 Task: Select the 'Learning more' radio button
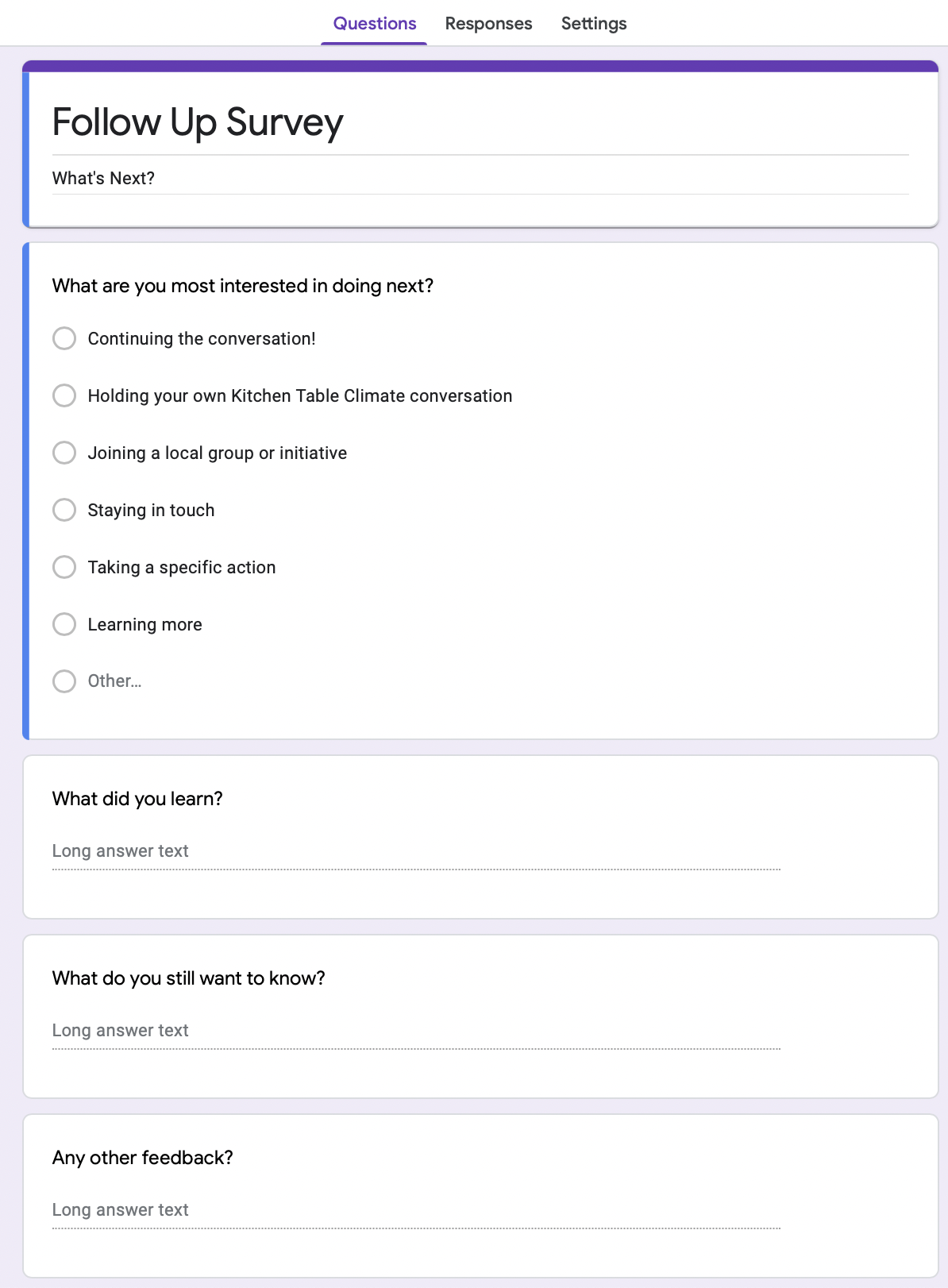(64, 624)
